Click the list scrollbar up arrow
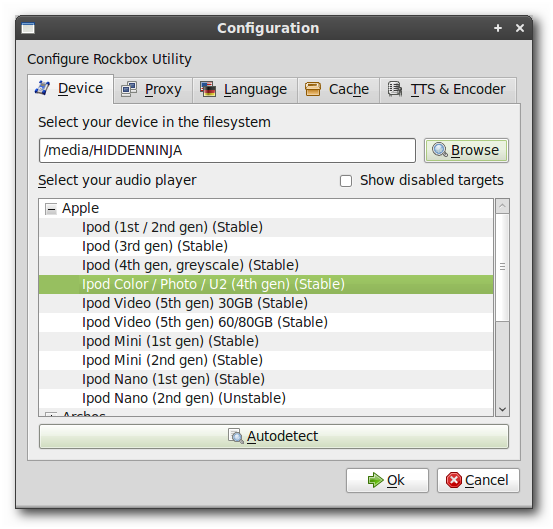The height and width of the screenshot is (529, 553). pyautogui.click(x=502, y=206)
